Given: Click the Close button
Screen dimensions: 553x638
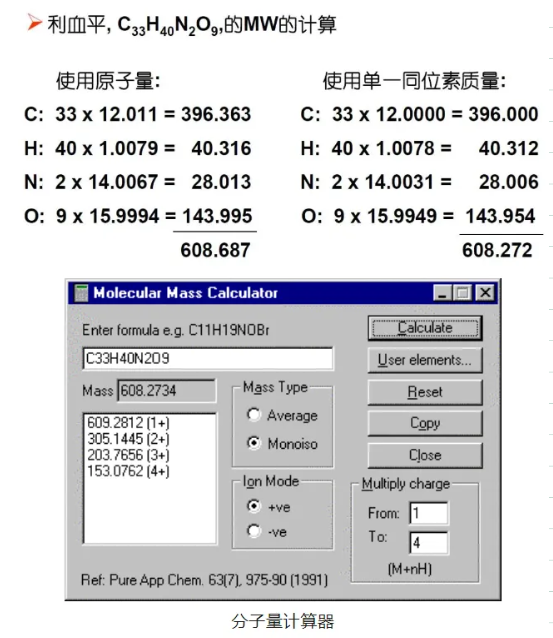Looking at the screenshot, I should [x=425, y=455].
